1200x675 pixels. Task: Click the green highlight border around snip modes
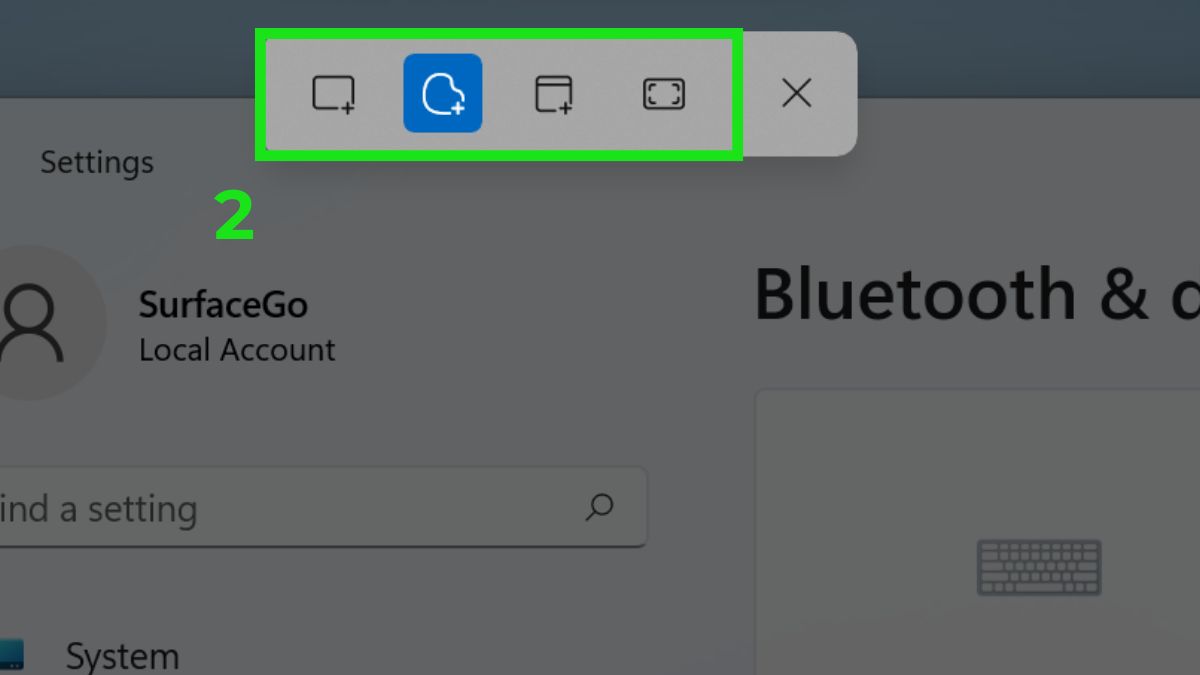point(498,33)
